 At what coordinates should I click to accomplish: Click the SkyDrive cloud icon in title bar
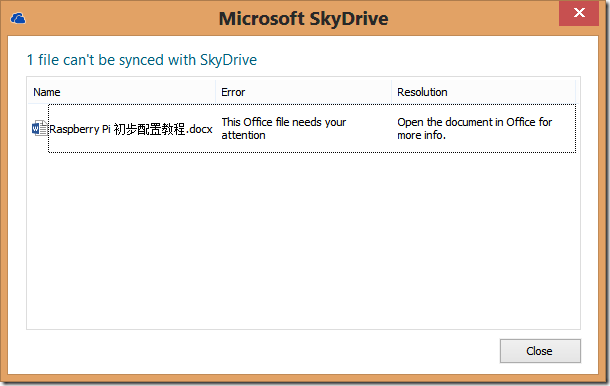click(x=18, y=18)
